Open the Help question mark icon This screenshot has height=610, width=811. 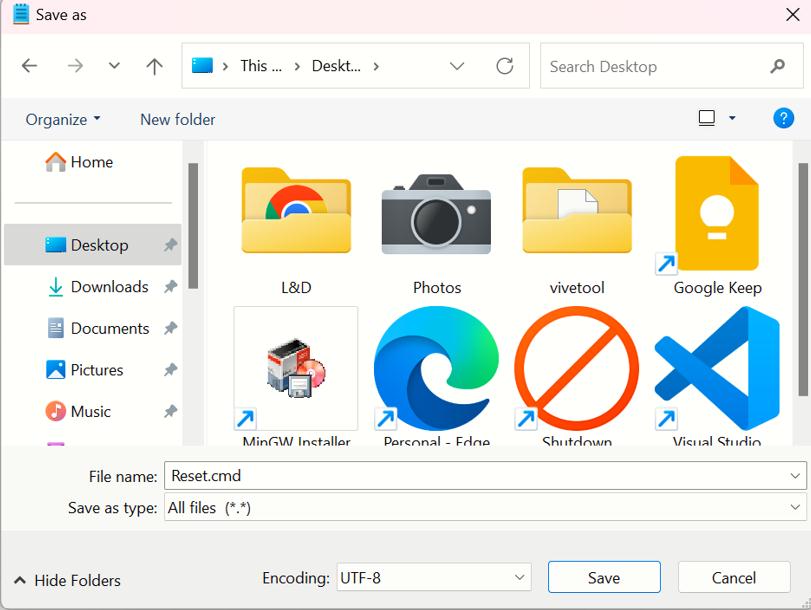784,118
